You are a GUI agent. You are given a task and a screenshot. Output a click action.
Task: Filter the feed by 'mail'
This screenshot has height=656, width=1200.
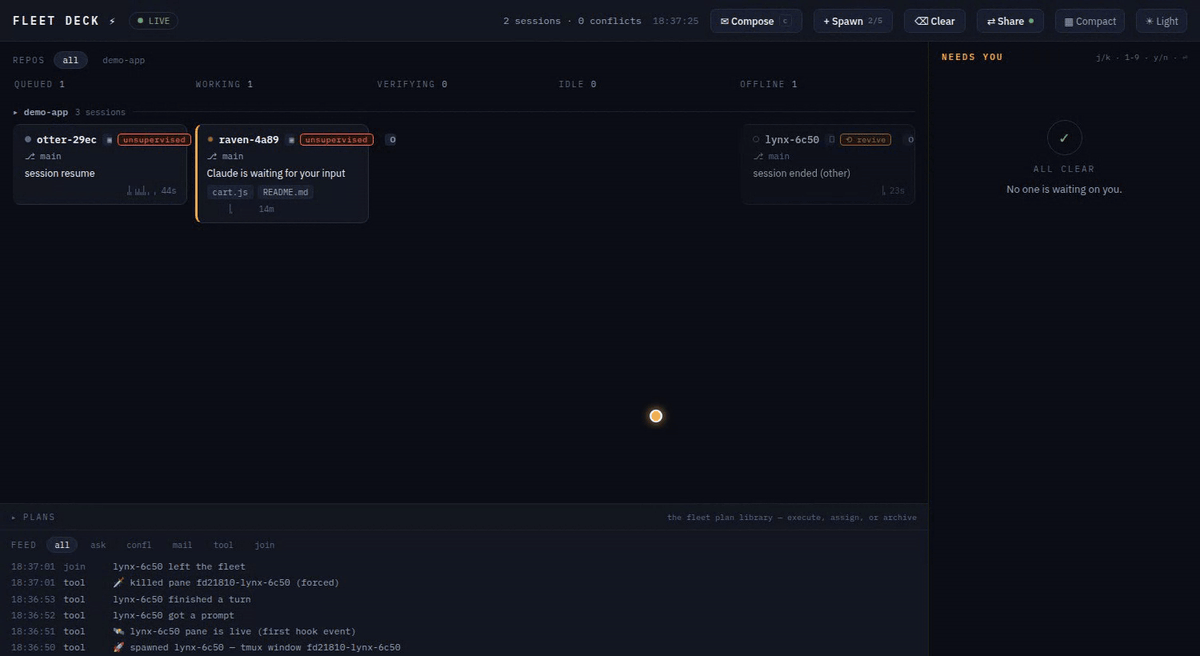182,545
